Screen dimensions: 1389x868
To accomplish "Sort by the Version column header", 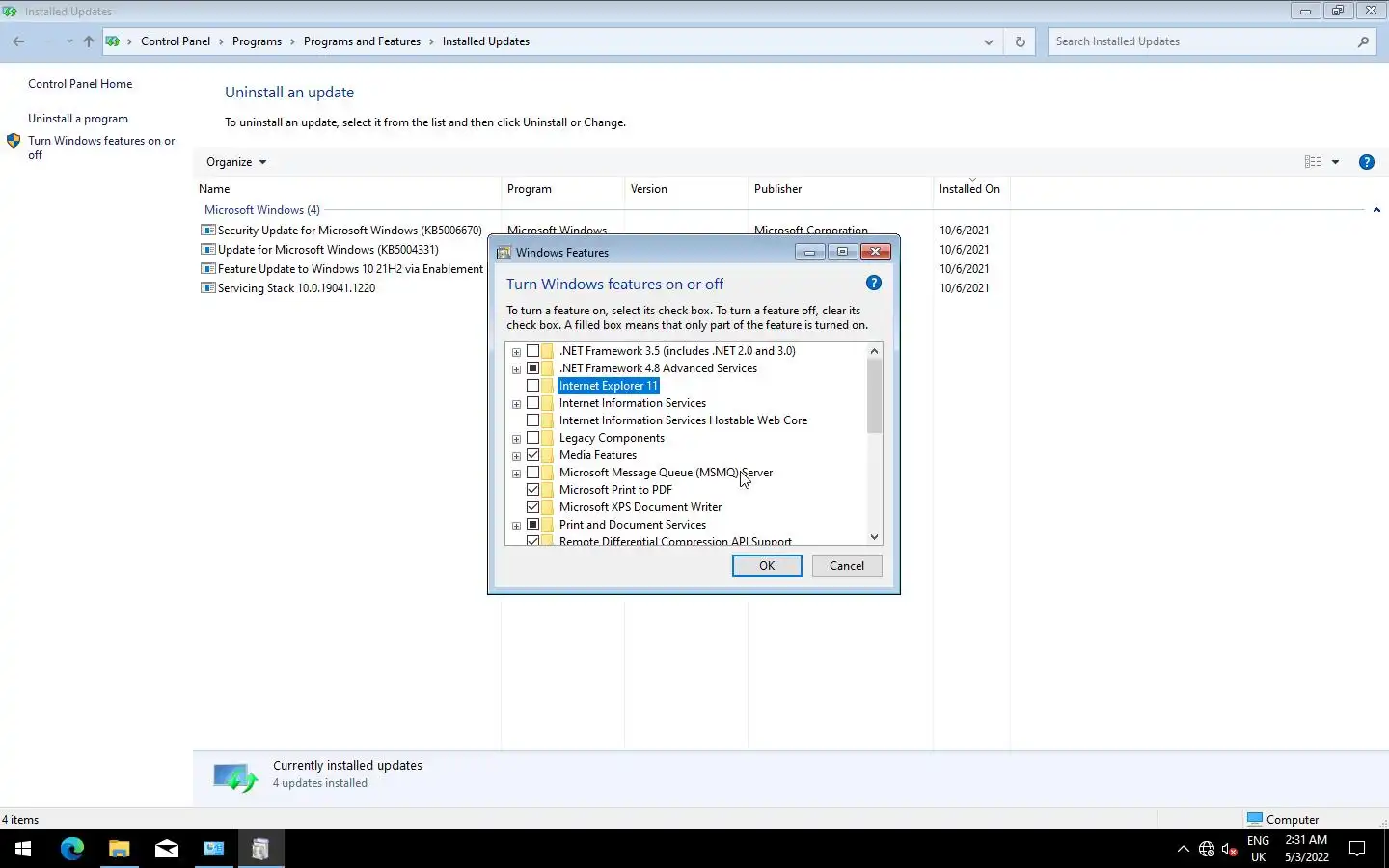I will coord(686,189).
